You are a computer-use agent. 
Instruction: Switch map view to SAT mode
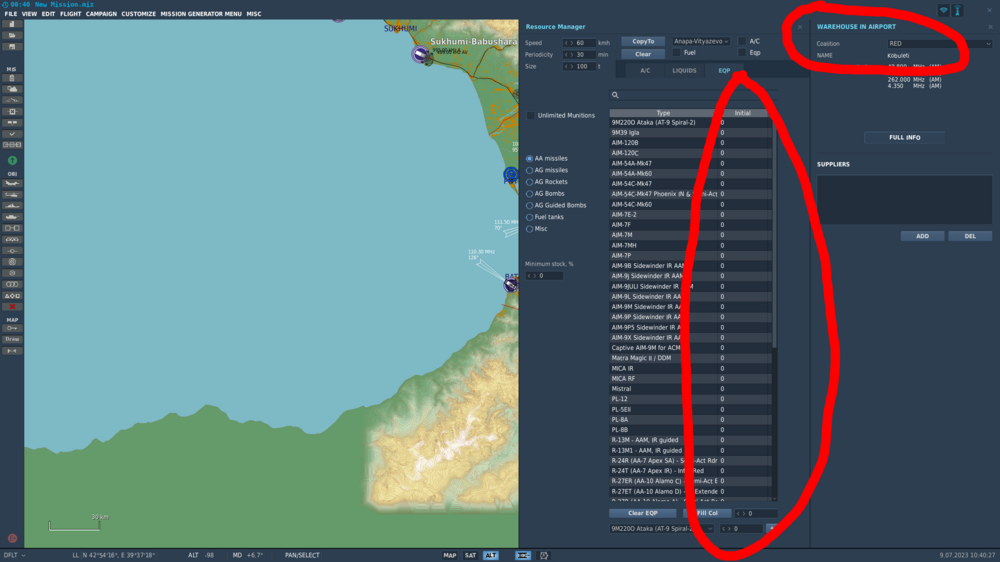click(x=470, y=556)
